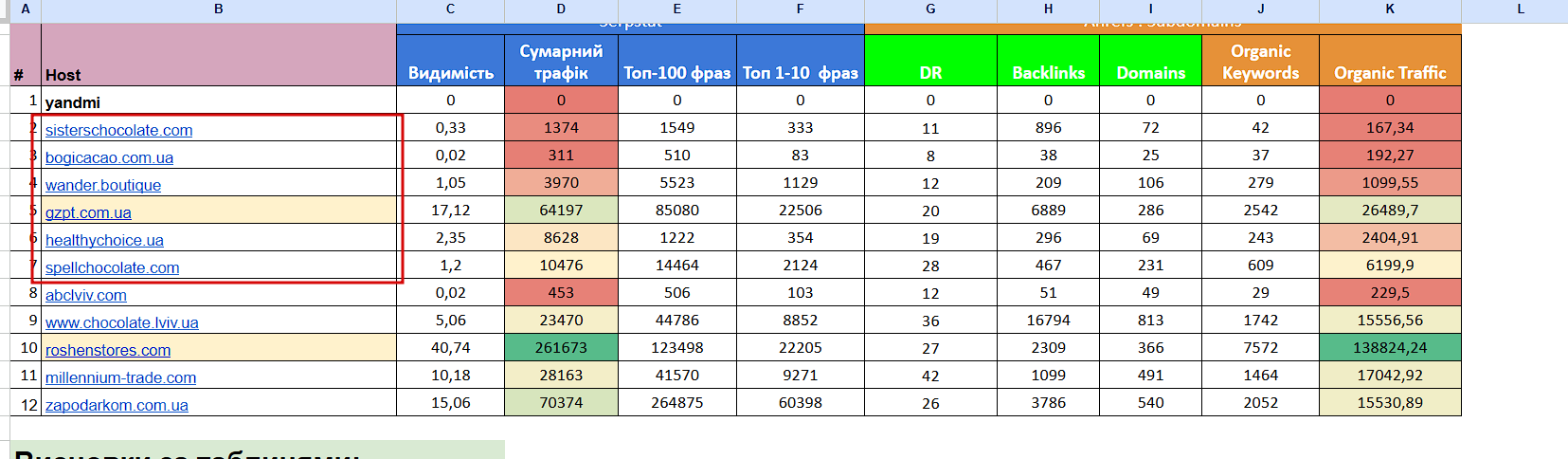Select backlinks cell with 3786

point(1048,402)
